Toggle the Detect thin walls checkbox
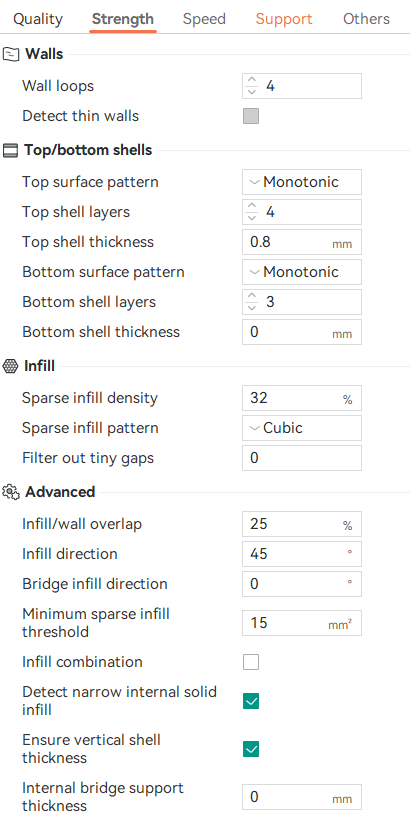This screenshot has width=410, height=823. pyautogui.click(x=251, y=116)
